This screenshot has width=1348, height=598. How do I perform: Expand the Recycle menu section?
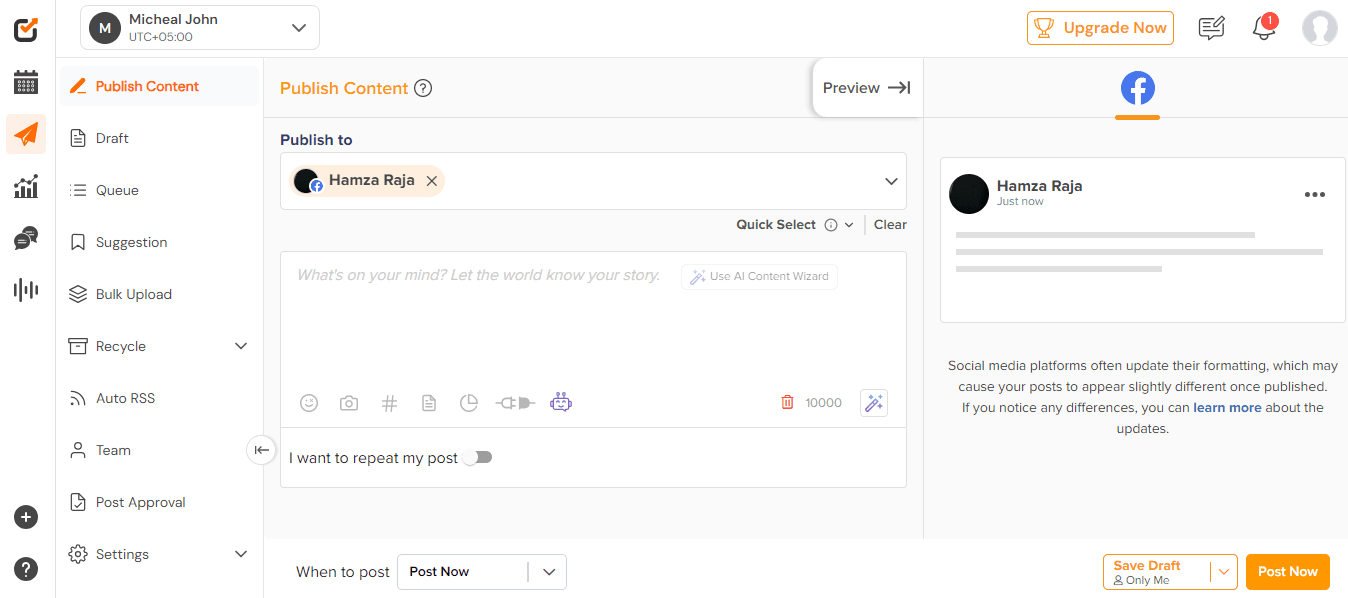(x=240, y=346)
